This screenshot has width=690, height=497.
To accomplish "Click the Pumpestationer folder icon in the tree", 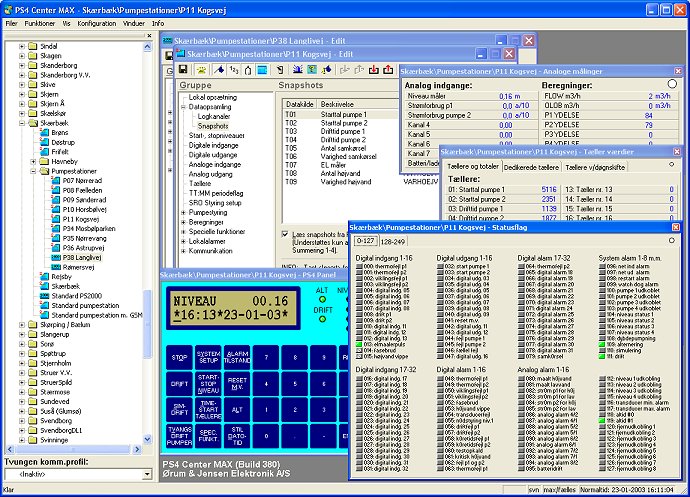I will point(44,171).
